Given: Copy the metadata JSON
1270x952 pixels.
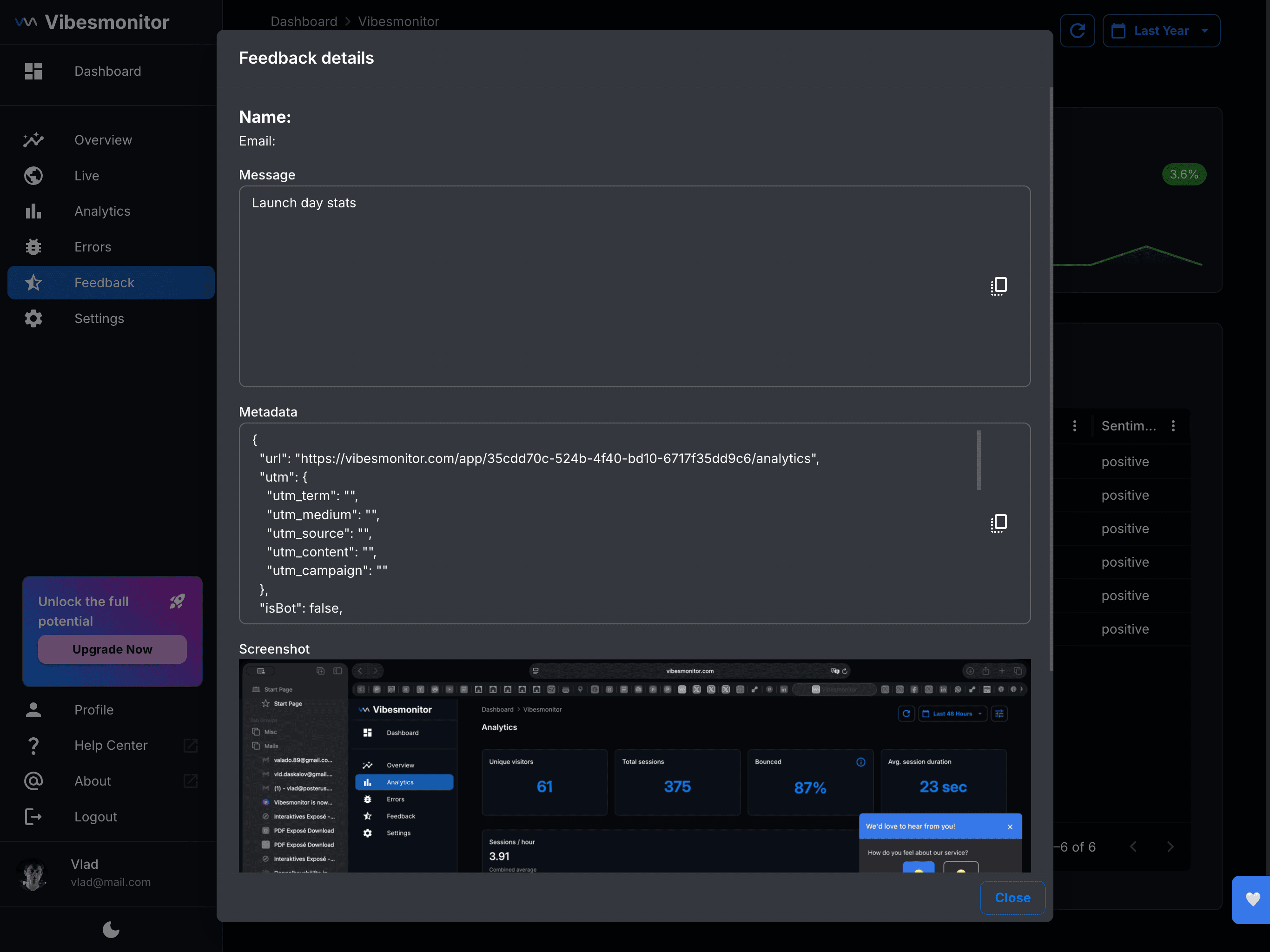Looking at the screenshot, I should 999,522.
